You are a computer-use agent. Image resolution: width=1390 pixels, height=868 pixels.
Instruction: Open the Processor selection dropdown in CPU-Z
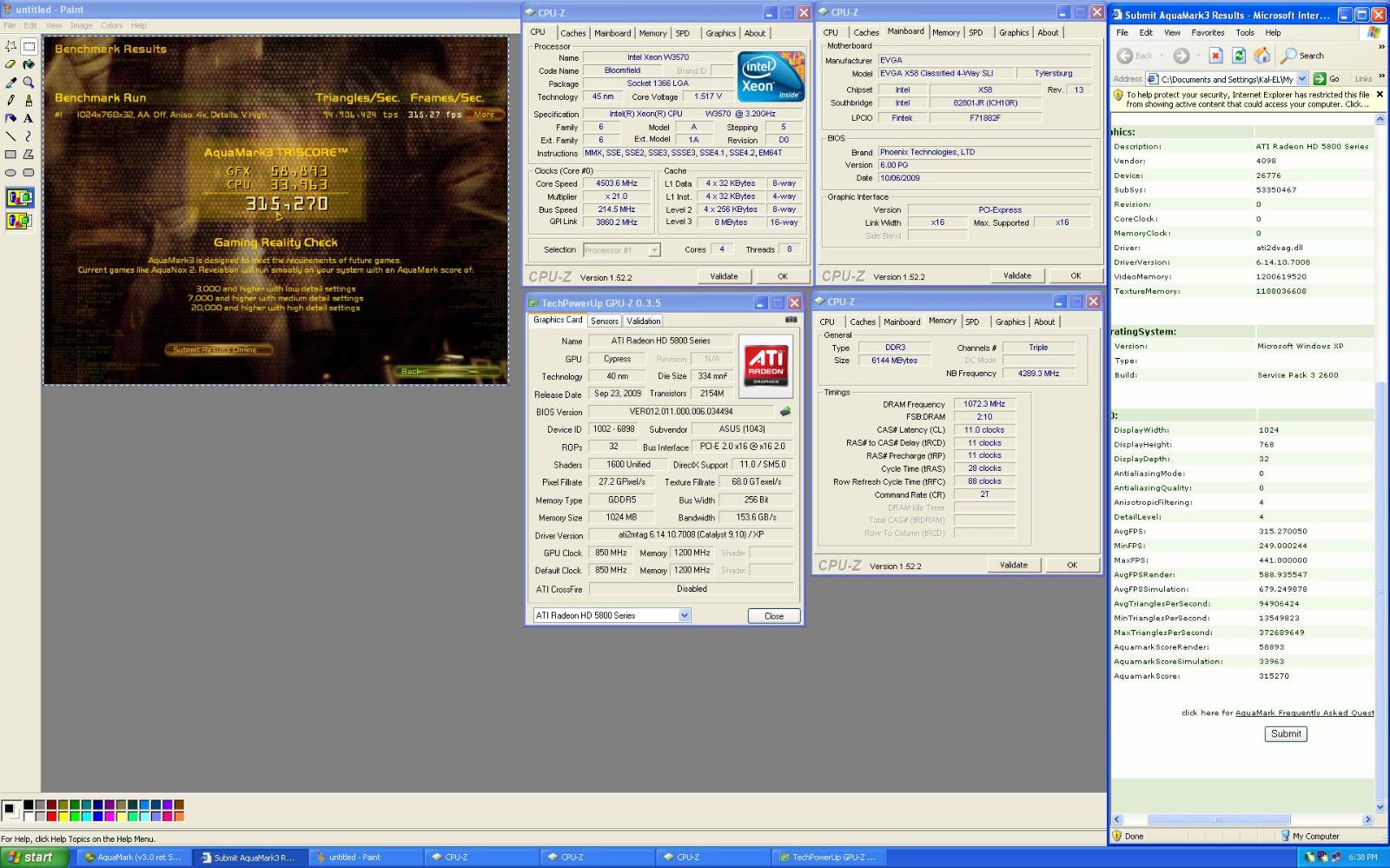tap(655, 250)
